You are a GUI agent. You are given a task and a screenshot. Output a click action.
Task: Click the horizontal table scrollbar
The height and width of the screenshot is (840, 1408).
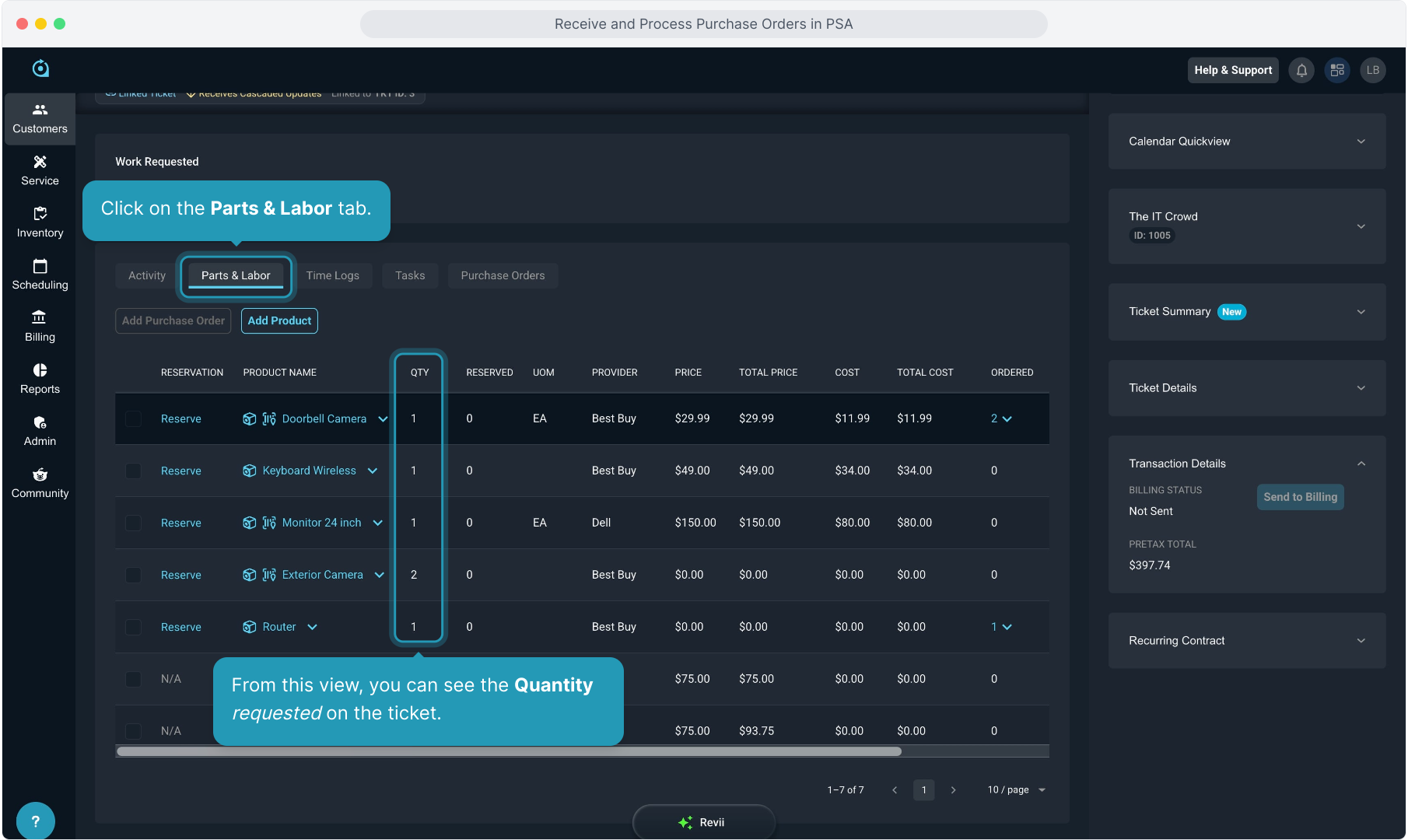point(509,751)
